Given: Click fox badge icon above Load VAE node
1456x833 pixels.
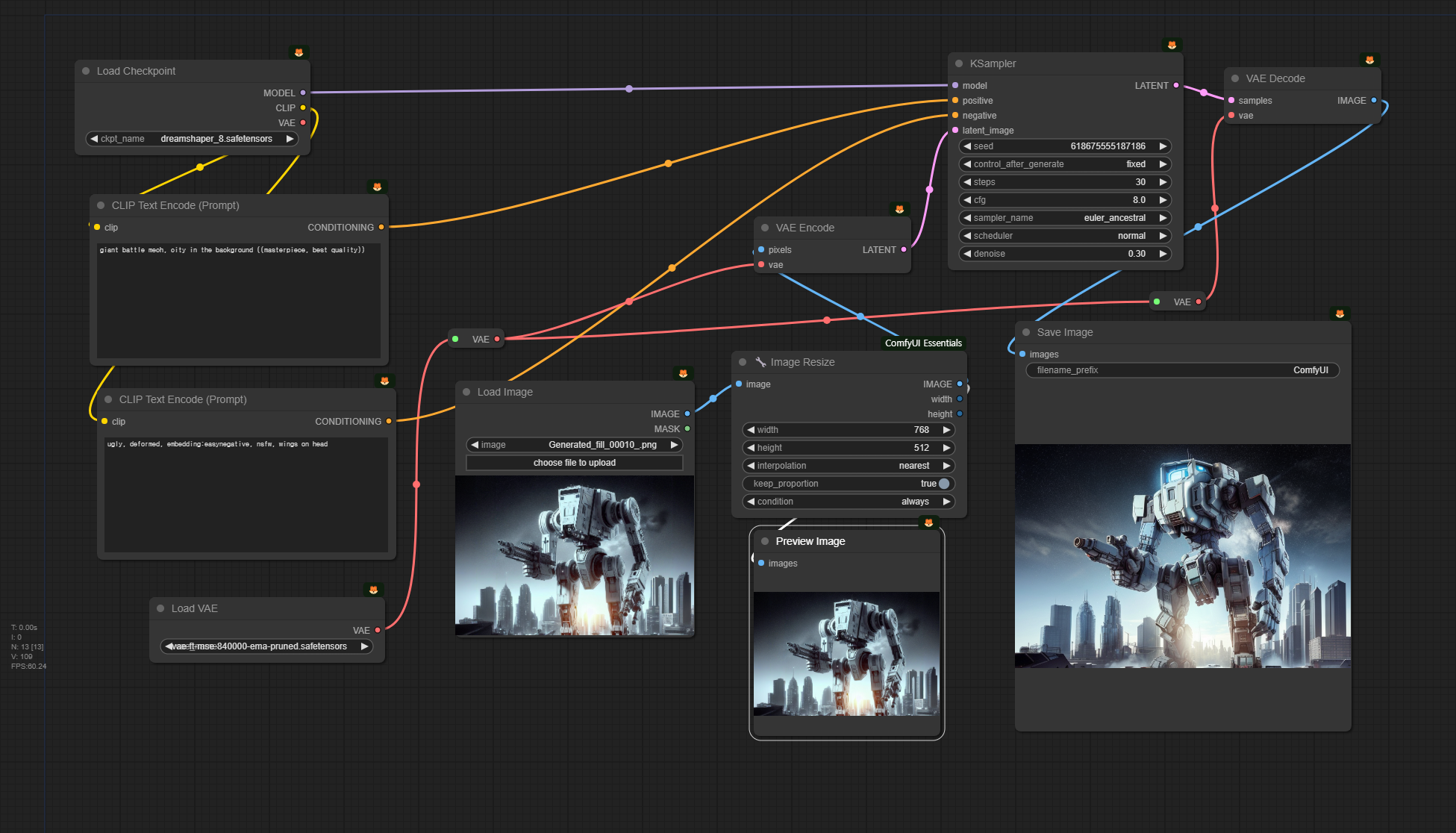Looking at the screenshot, I should pos(373,590).
